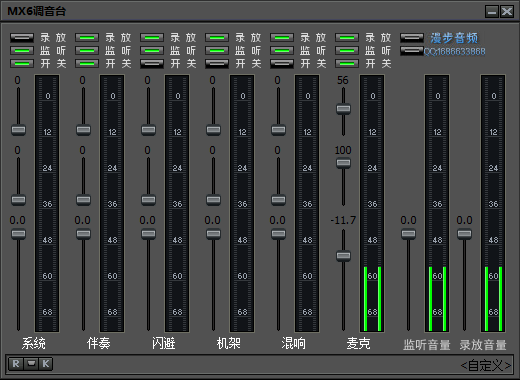Click the 监听音量 level meter
Viewport: 520px width, 380px height.
coord(437,203)
